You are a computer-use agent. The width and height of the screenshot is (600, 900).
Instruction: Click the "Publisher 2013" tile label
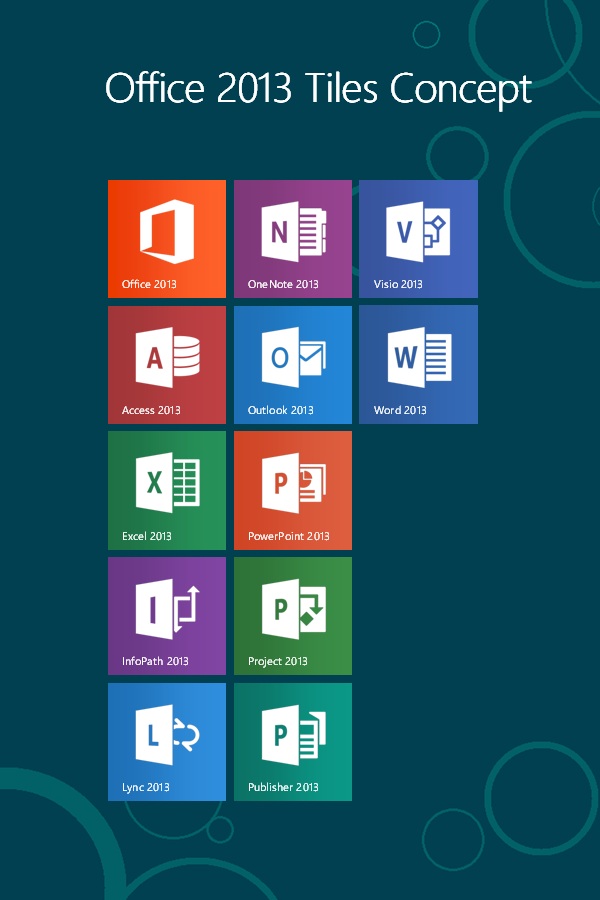(x=283, y=787)
